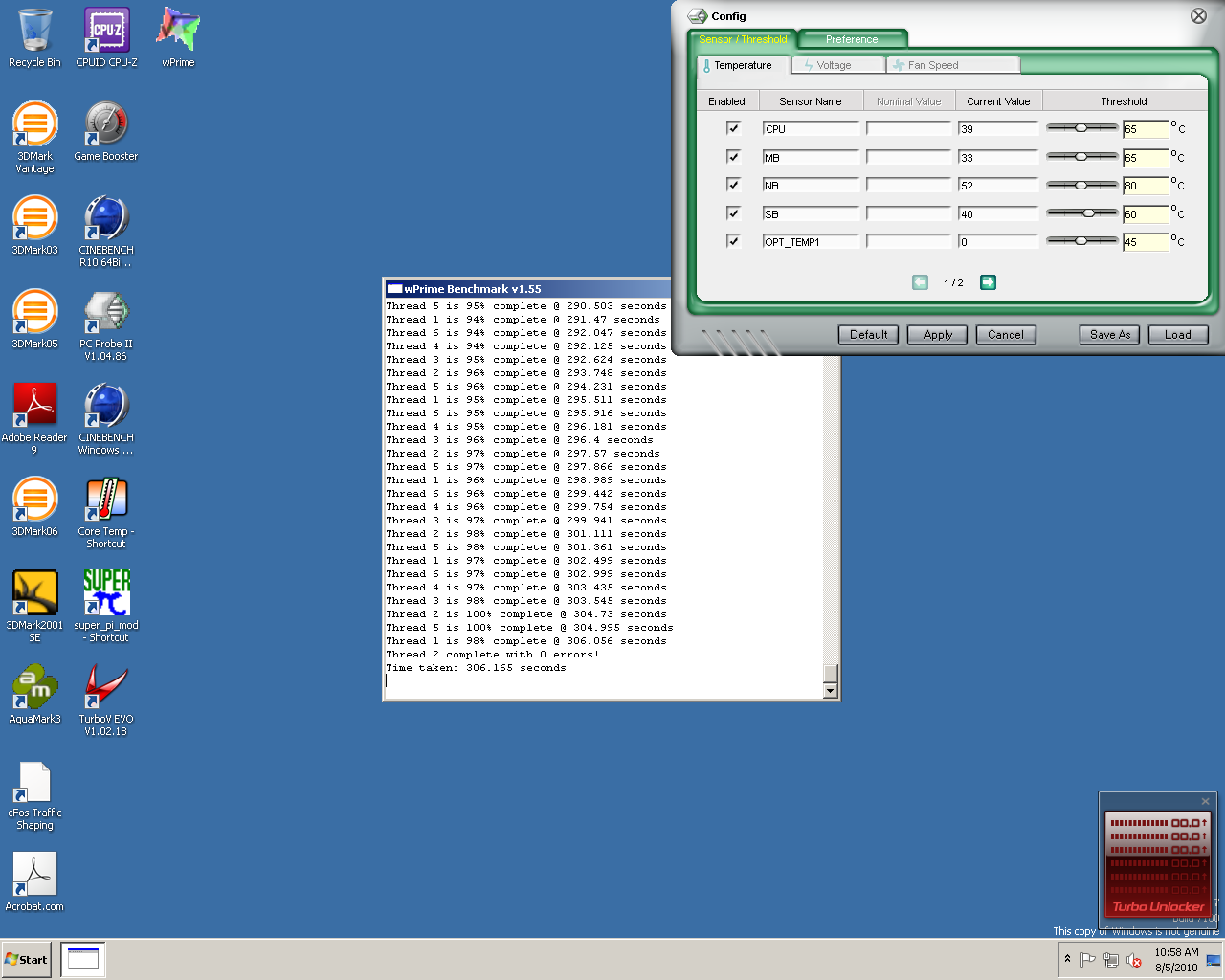
Task: Click "Time taken: 306.165 seconds" line
Action: (x=476, y=668)
